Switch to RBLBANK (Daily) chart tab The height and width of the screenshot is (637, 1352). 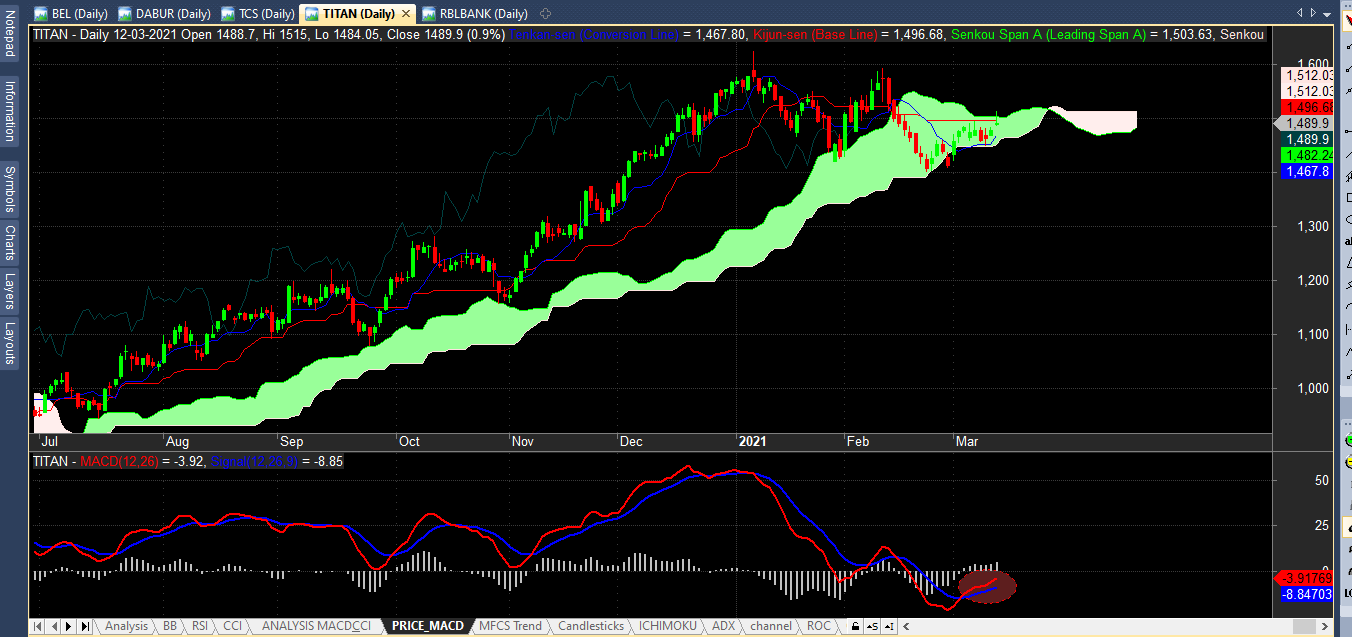pos(475,14)
